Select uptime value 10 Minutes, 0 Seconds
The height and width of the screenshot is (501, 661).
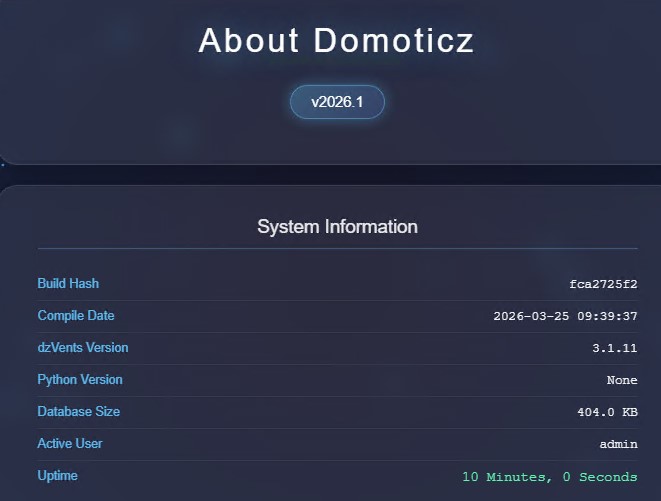pyautogui.click(x=550, y=477)
